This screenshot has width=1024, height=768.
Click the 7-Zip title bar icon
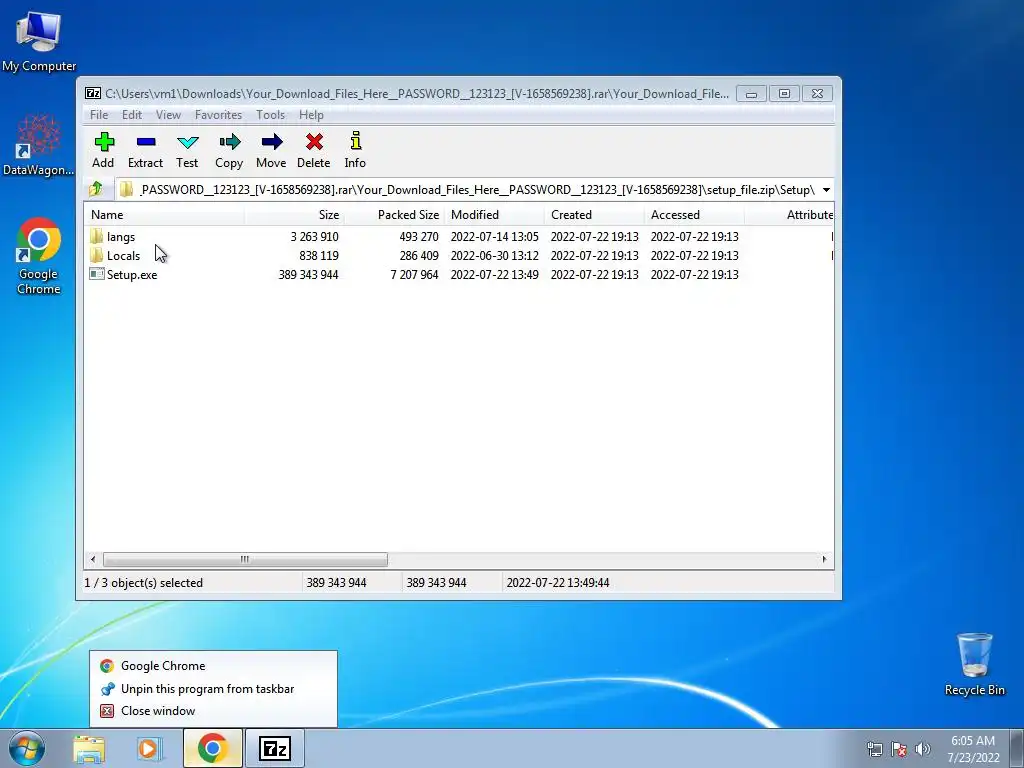[x=93, y=93]
